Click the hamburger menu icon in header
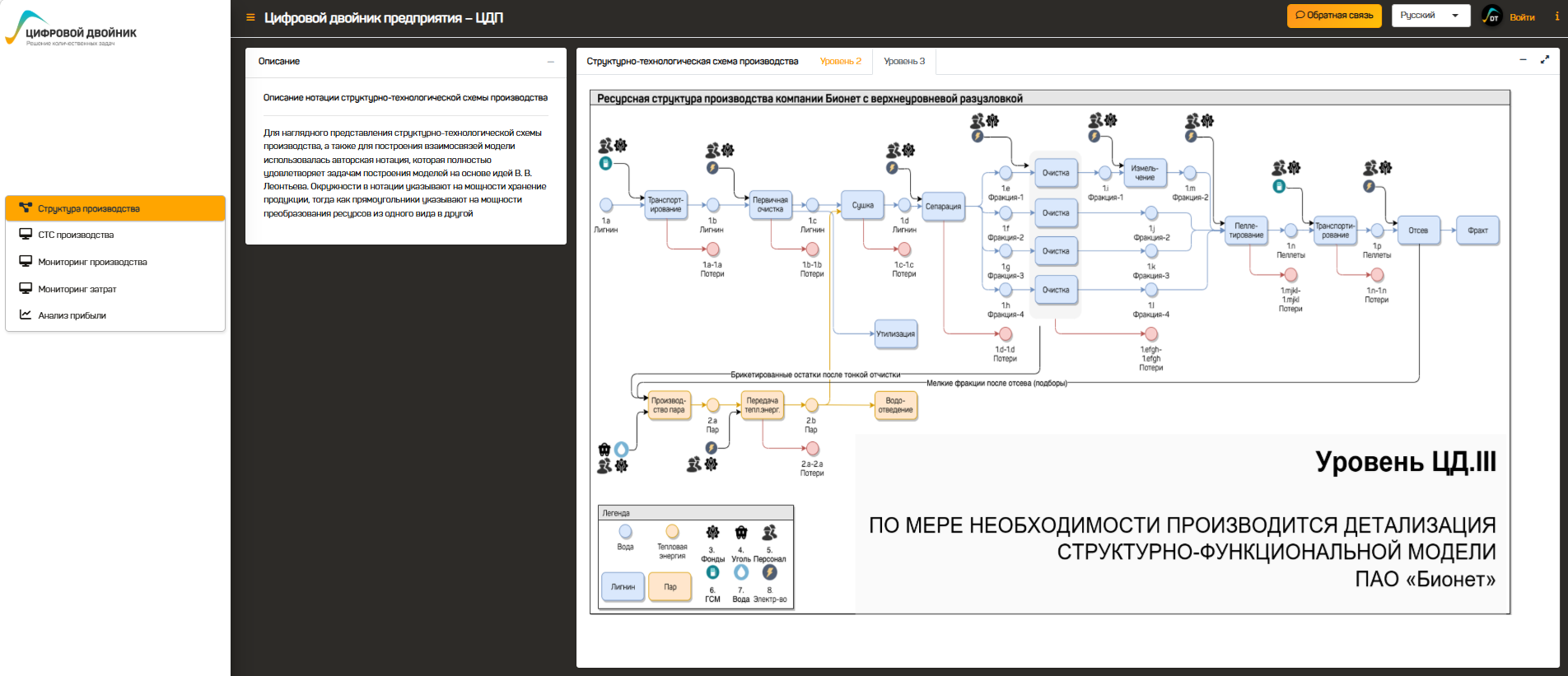1568x676 pixels. [x=250, y=17]
